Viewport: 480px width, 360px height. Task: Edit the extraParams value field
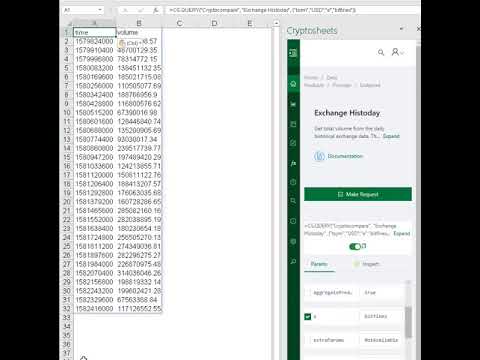[381, 340]
